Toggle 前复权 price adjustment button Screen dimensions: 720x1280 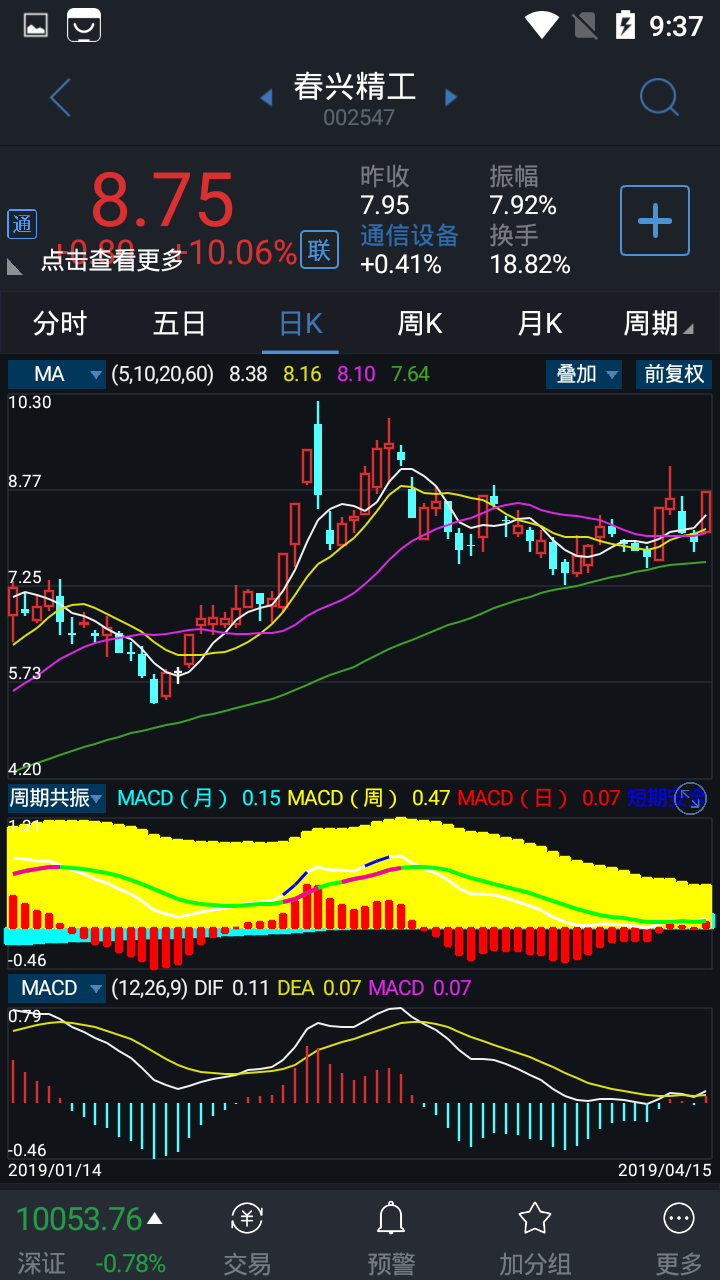[x=674, y=374]
